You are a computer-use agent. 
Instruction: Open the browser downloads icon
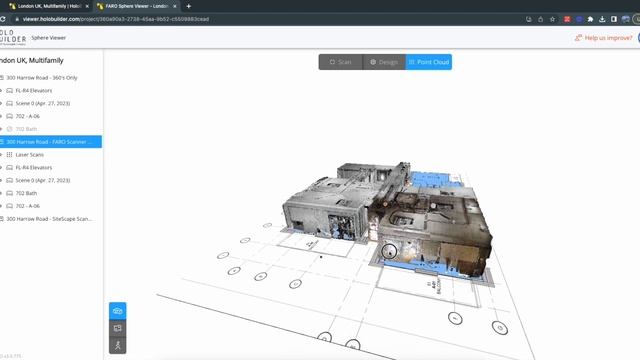click(x=602, y=19)
